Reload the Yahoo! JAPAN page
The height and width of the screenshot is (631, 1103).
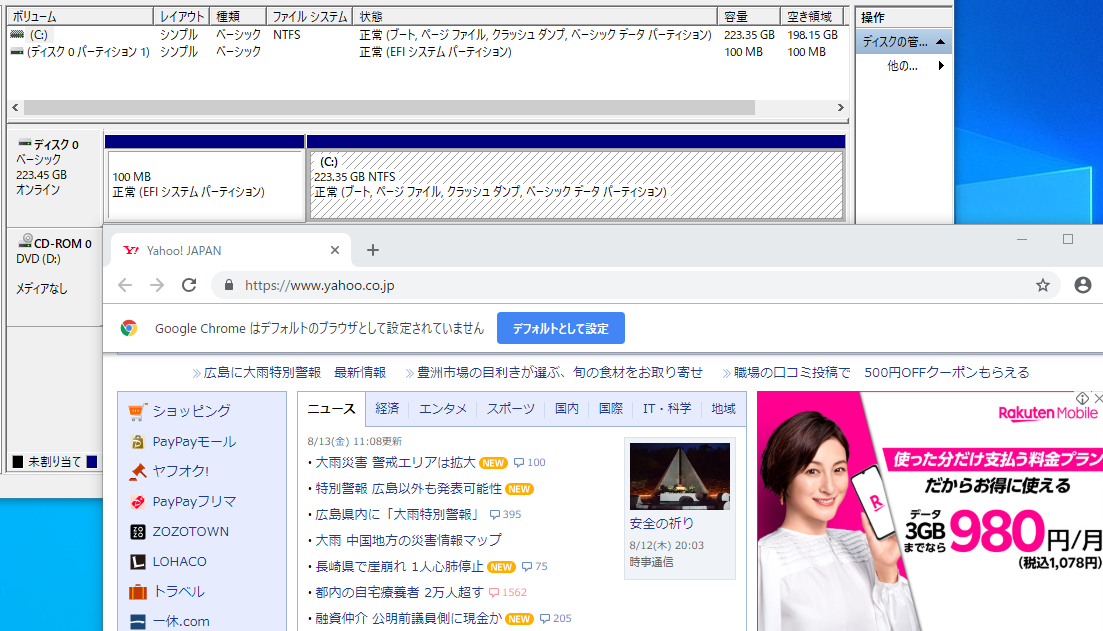(189, 285)
